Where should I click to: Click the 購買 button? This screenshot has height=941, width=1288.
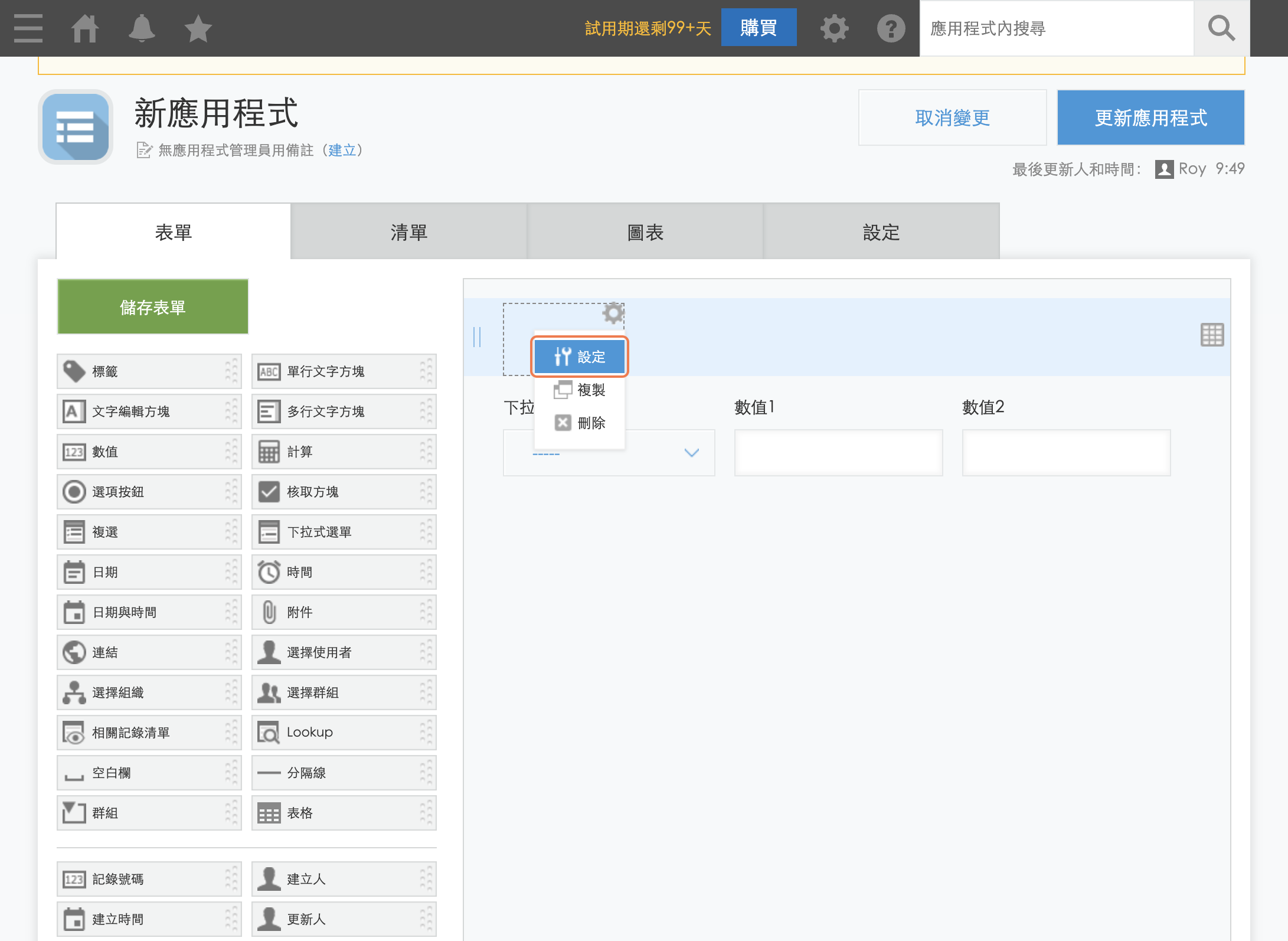pyautogui.click(x=759, y=28)
